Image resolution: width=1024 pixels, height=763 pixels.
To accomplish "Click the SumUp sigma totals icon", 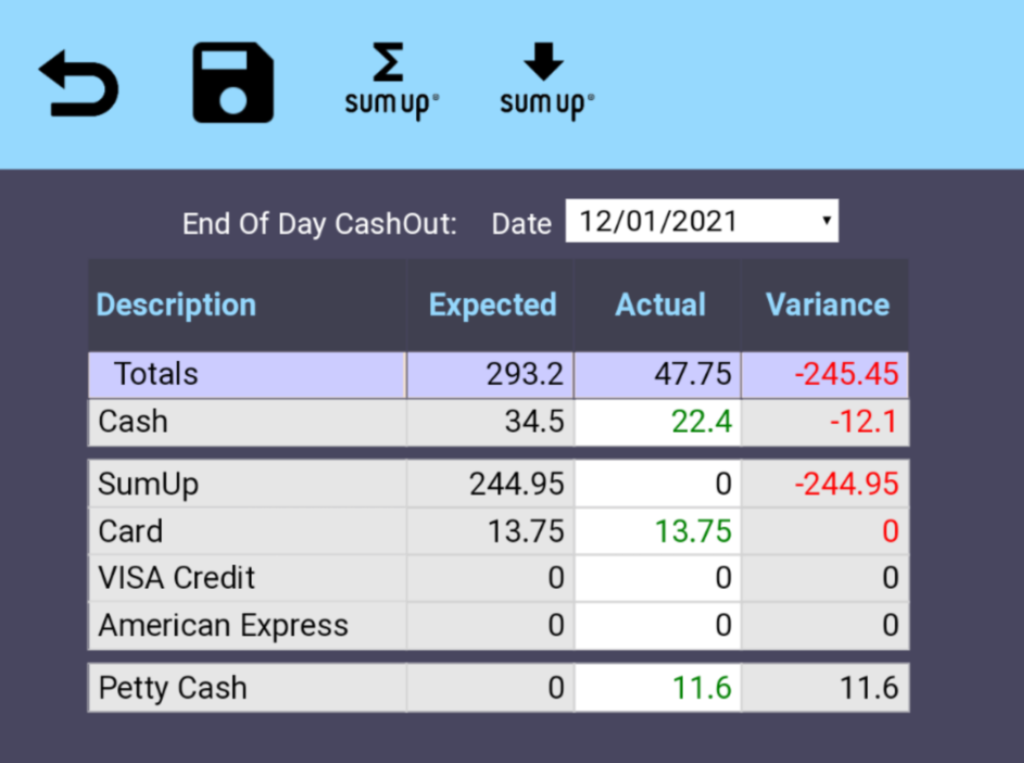I will pyautogui.click(x=392, y=82).
